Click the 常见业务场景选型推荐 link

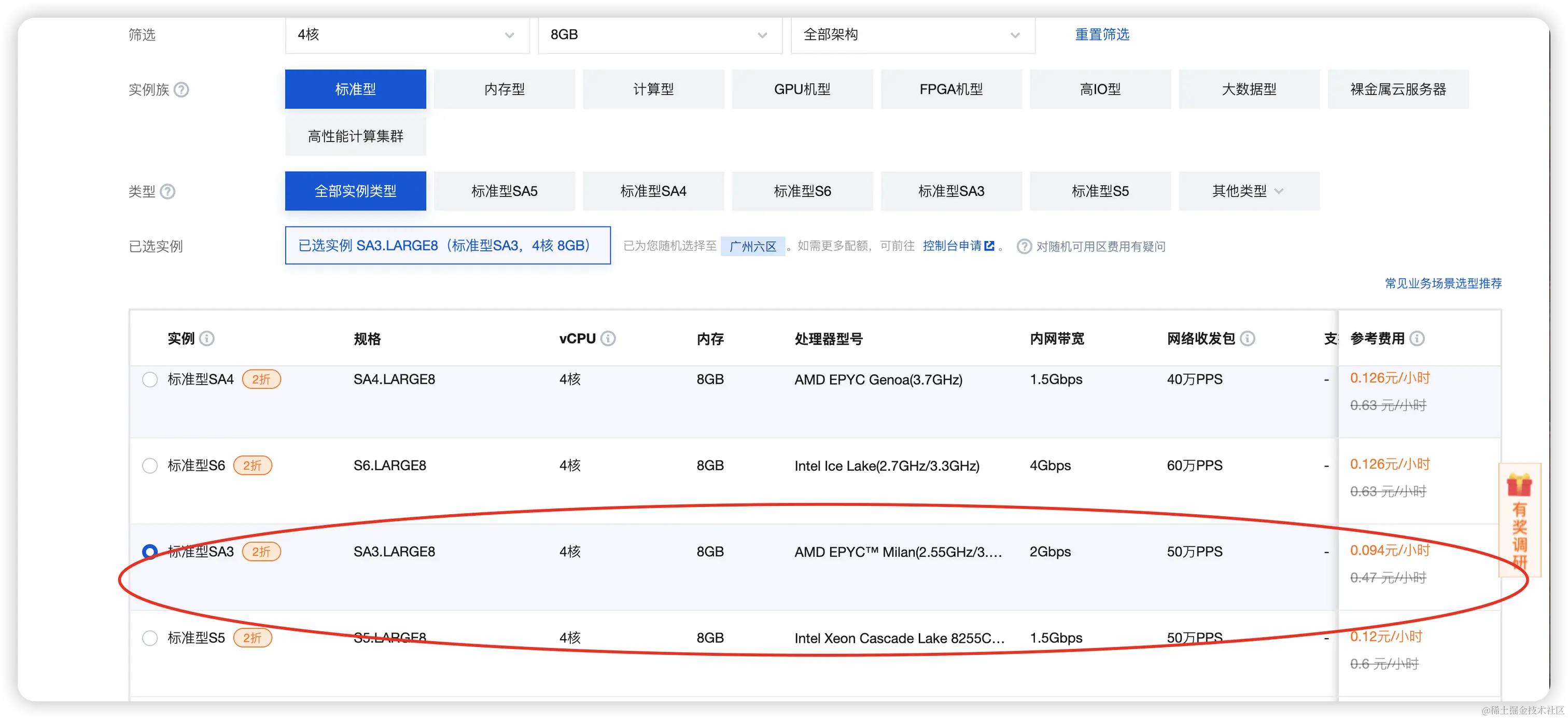pyautogui.click(x=1443, y=284)
